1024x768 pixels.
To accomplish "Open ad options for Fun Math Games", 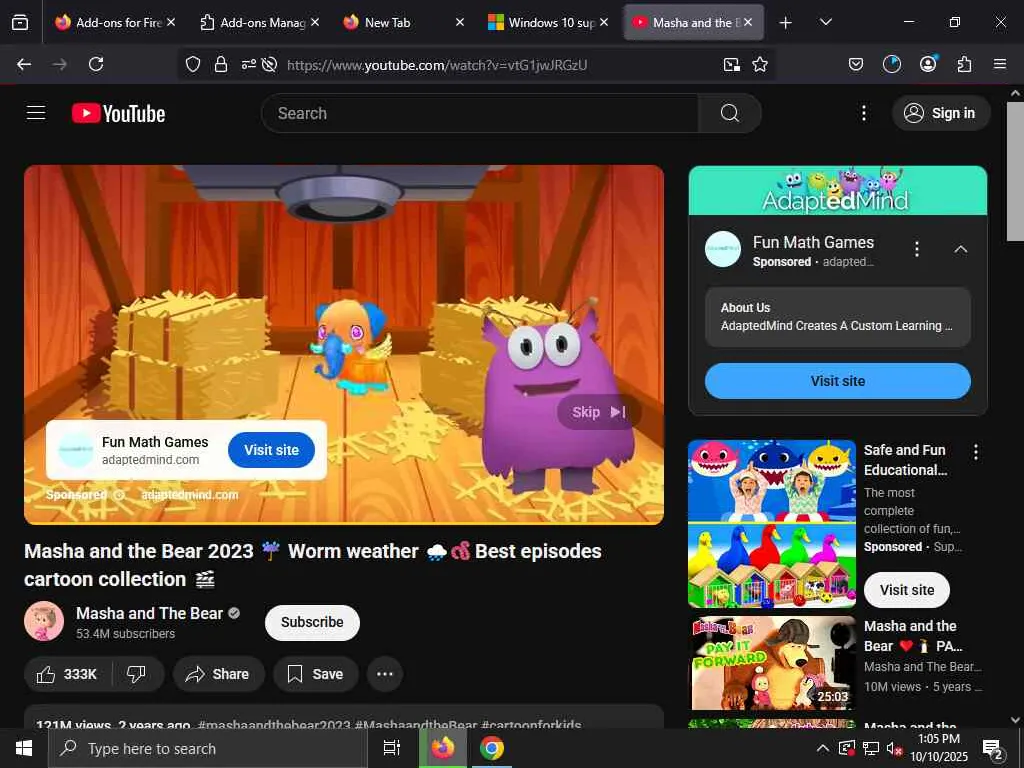I will (x=917, y=249).
